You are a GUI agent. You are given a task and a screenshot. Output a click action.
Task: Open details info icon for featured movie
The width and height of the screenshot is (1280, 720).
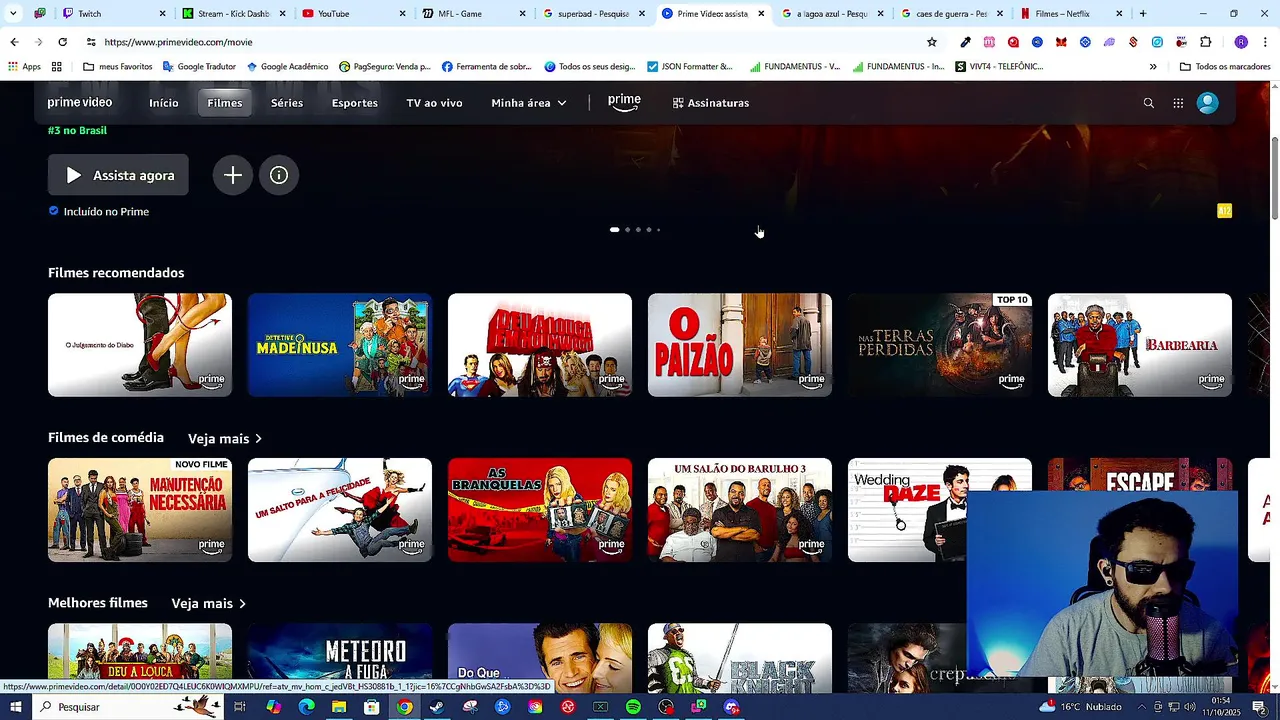pos(279,175)
